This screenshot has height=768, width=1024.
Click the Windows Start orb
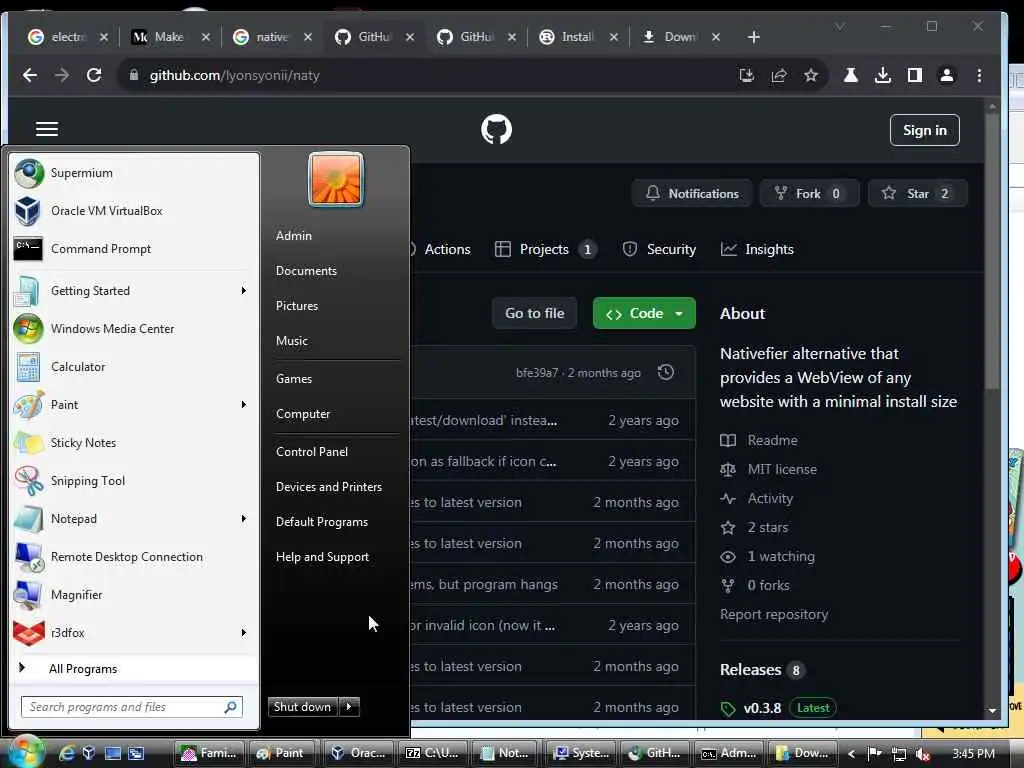point(26,751)
